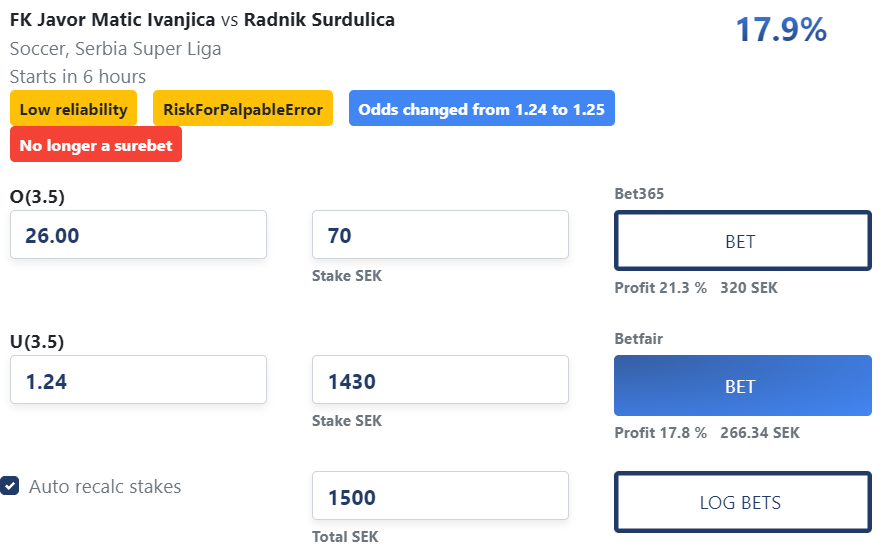Click the Bet365 bookmaker label
Image resolution: width=883 pixels, height=556 pixels.
tap(639, 194)
